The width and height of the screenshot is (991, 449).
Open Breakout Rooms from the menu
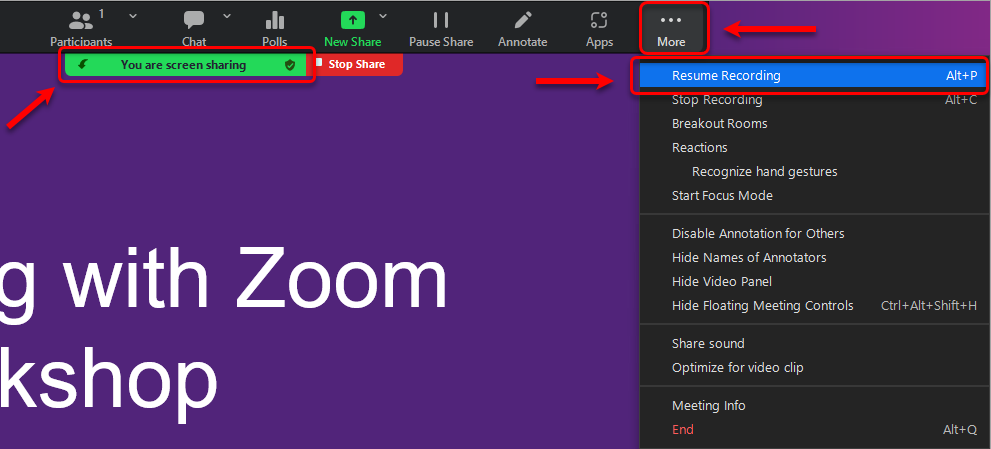point(812,124)
